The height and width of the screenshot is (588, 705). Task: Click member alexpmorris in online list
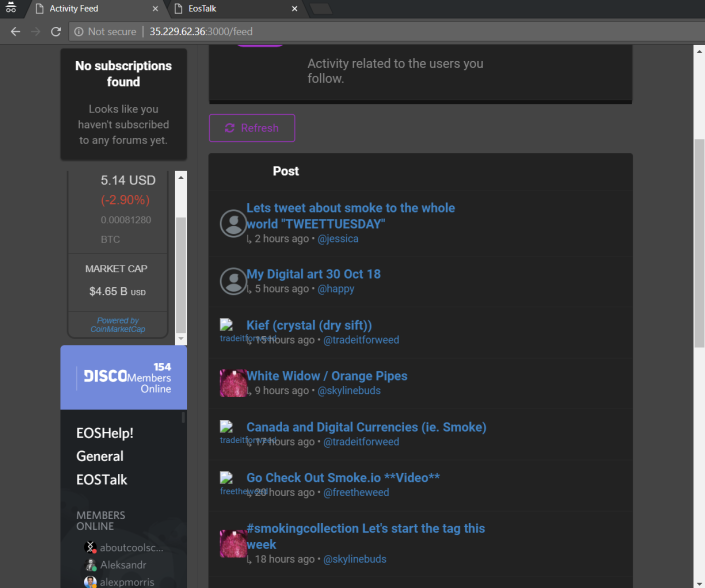point(127,582)
